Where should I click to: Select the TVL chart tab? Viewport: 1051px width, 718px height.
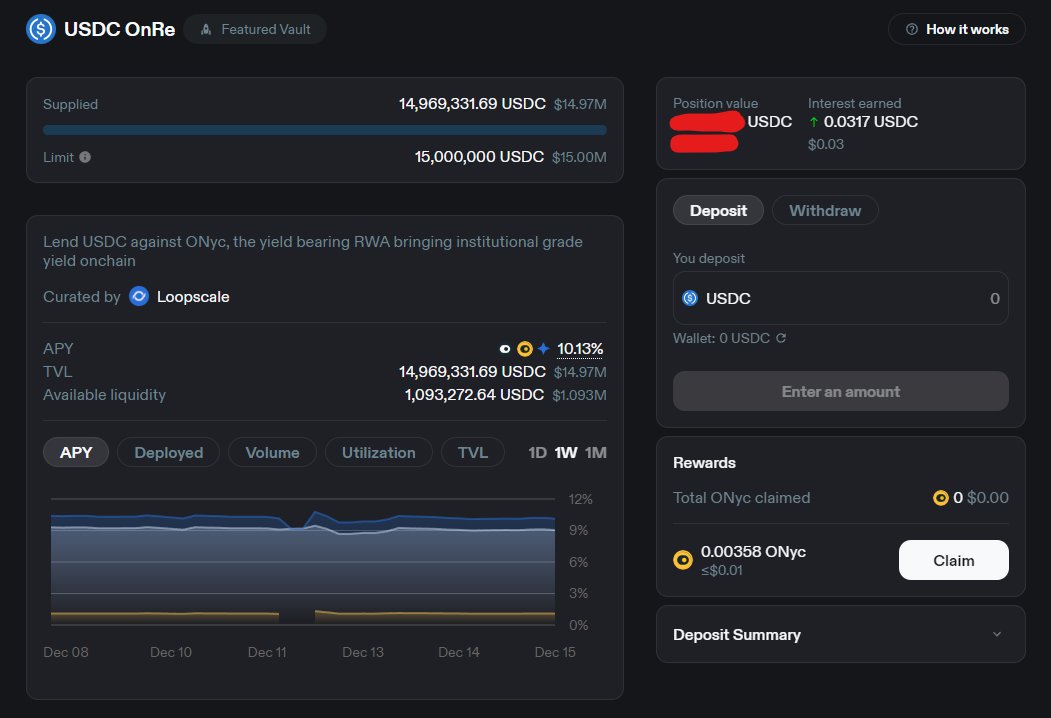(473, 453)
